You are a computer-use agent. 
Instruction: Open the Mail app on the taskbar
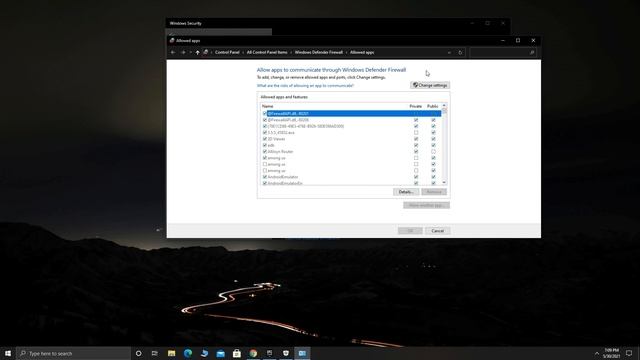tap(220, 353)
